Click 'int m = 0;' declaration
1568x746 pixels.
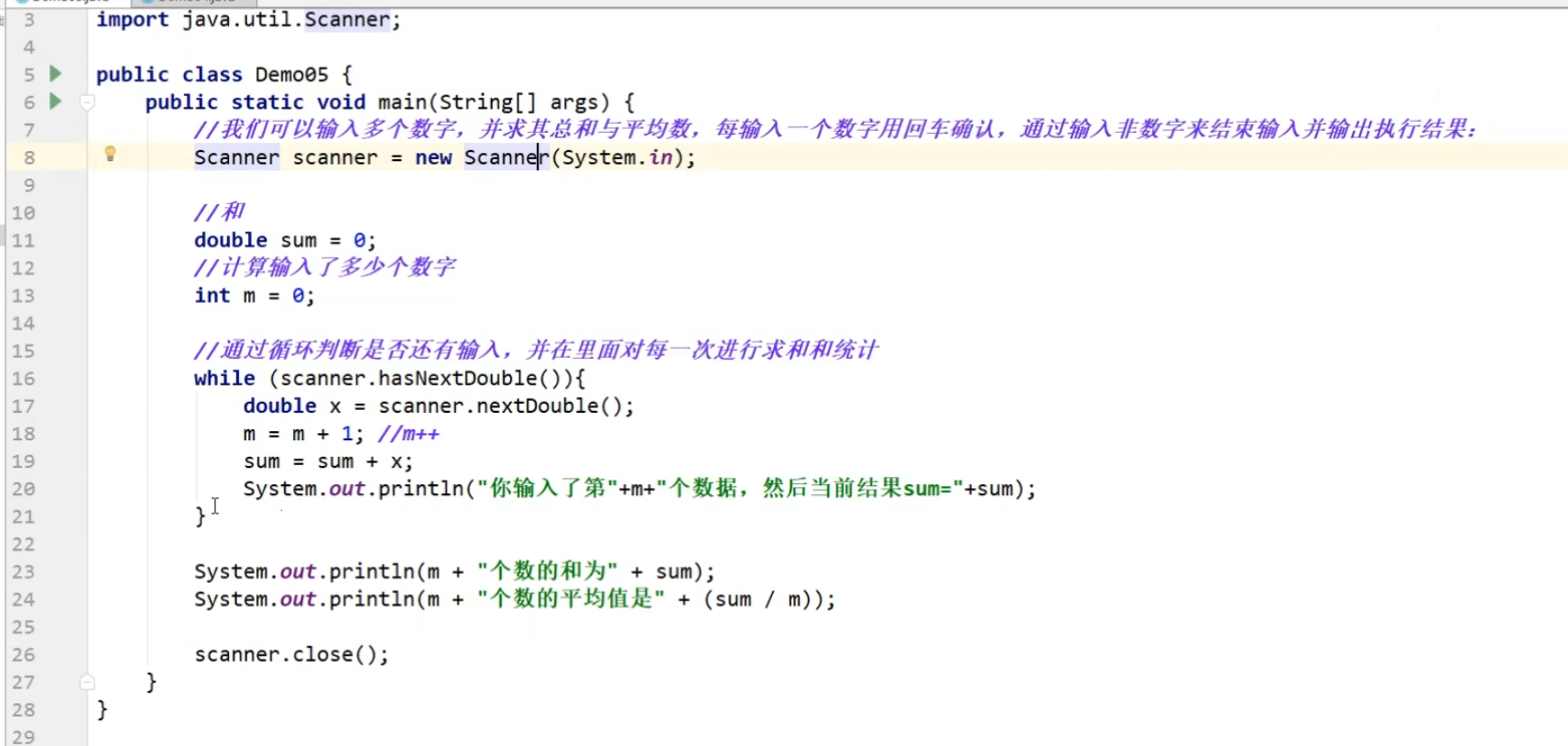pos(254,296)
